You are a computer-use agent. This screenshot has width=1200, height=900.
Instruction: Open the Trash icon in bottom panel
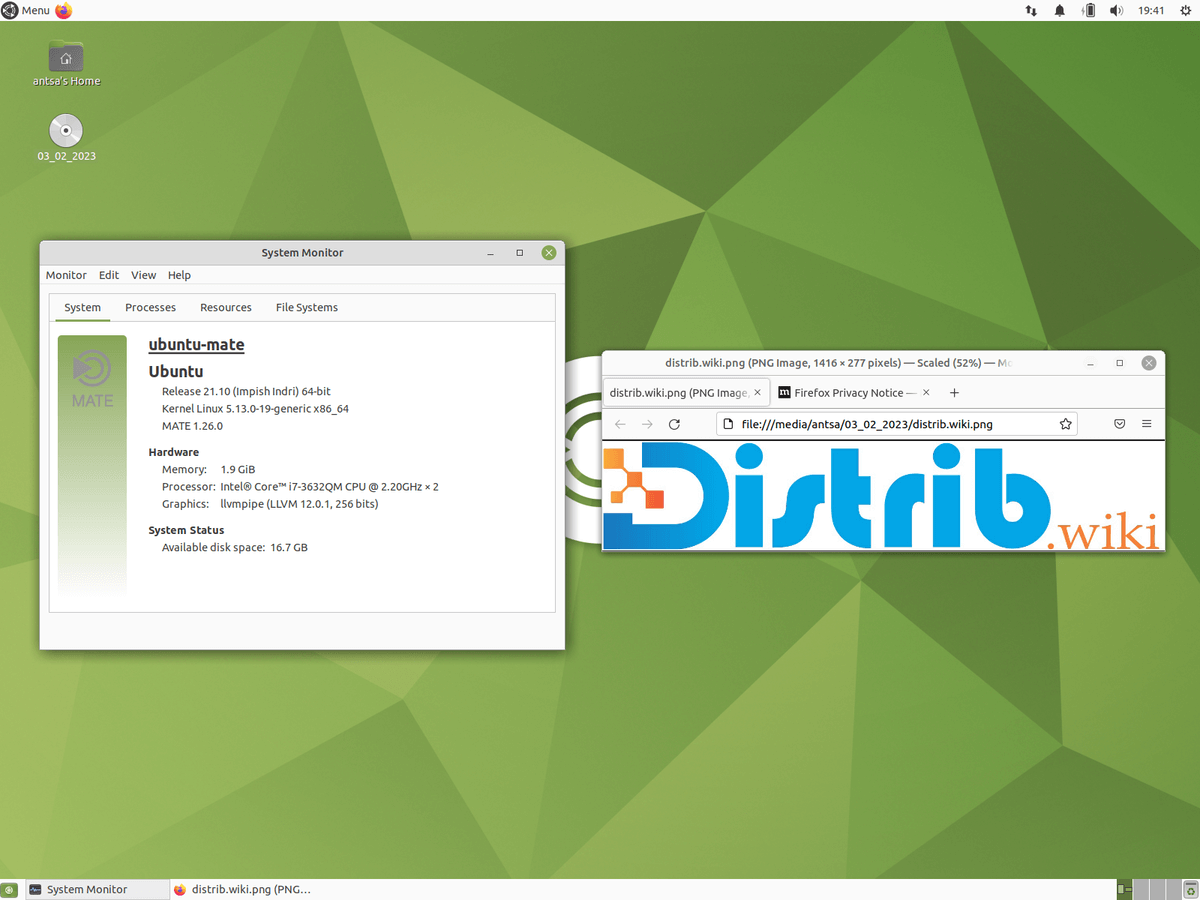(1190, 889)
